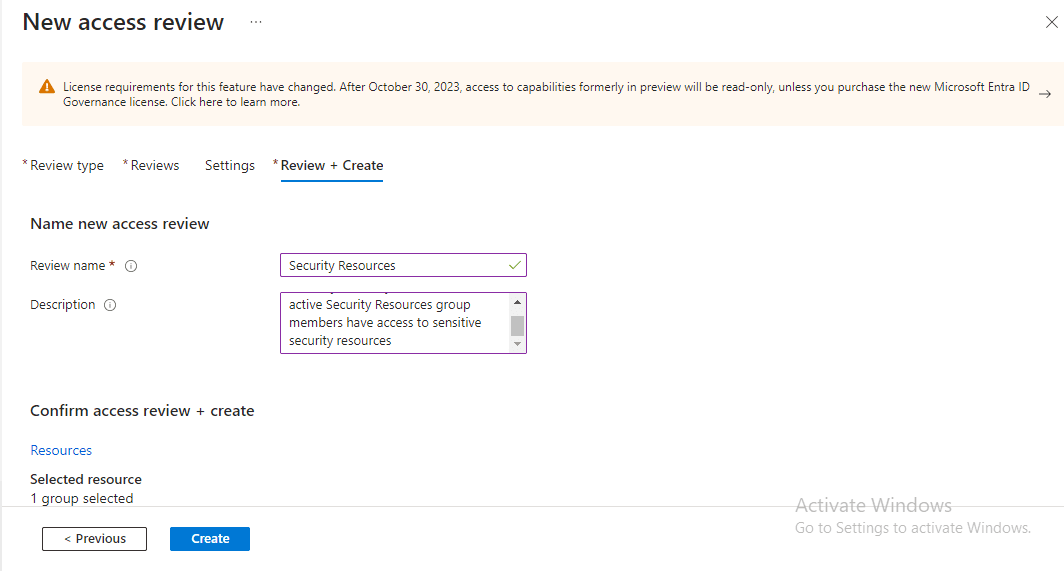Click the Description box scroll down arrow

click(x=517, y=344)
